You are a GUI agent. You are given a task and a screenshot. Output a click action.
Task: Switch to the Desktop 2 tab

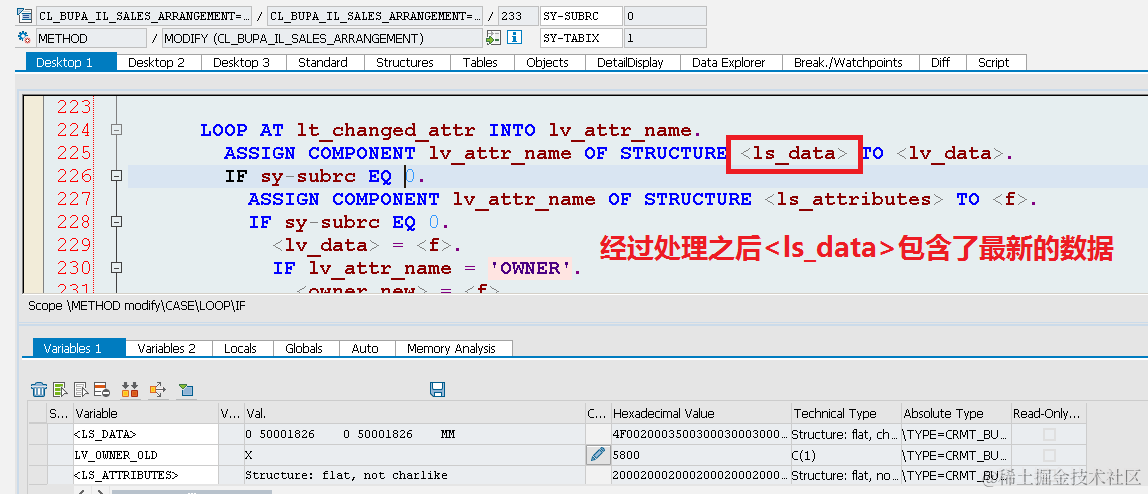click(x=156, y=62)
